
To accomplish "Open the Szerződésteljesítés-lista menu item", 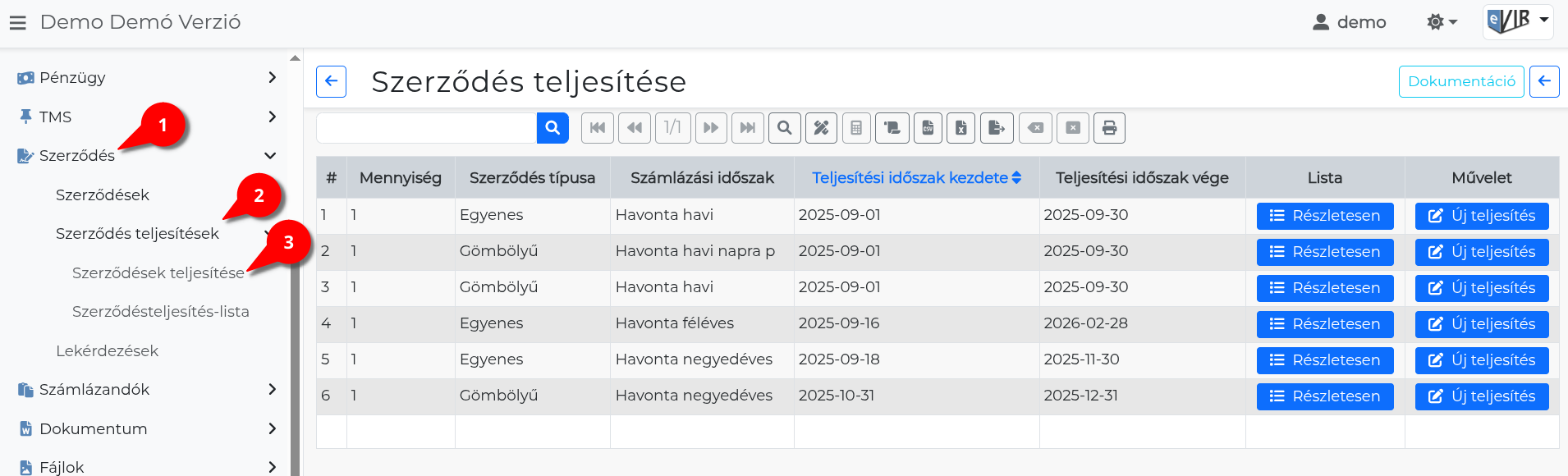I will coord(161,312).
